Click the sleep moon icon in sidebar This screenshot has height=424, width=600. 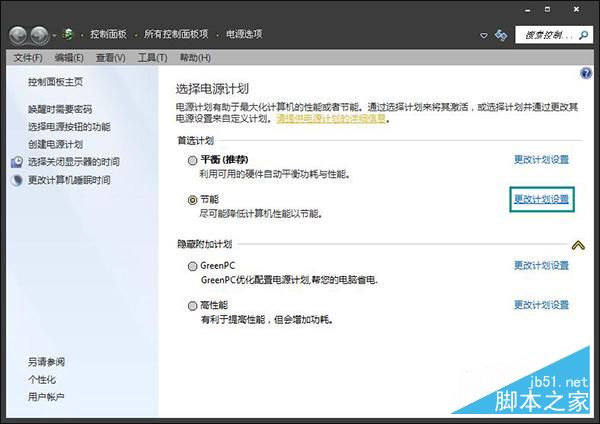pos(17,180)
